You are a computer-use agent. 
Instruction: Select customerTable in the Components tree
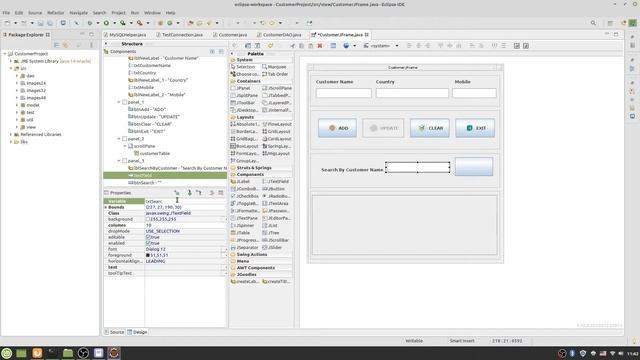(155, 153)
